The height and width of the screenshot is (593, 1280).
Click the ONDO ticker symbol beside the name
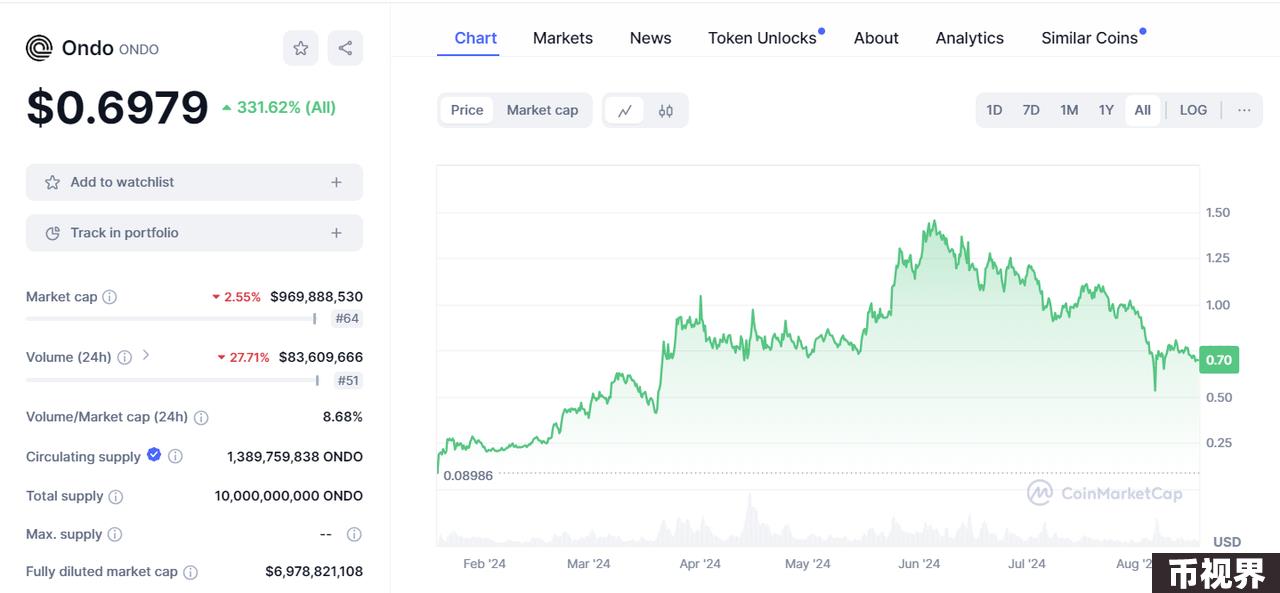[139, 49]
